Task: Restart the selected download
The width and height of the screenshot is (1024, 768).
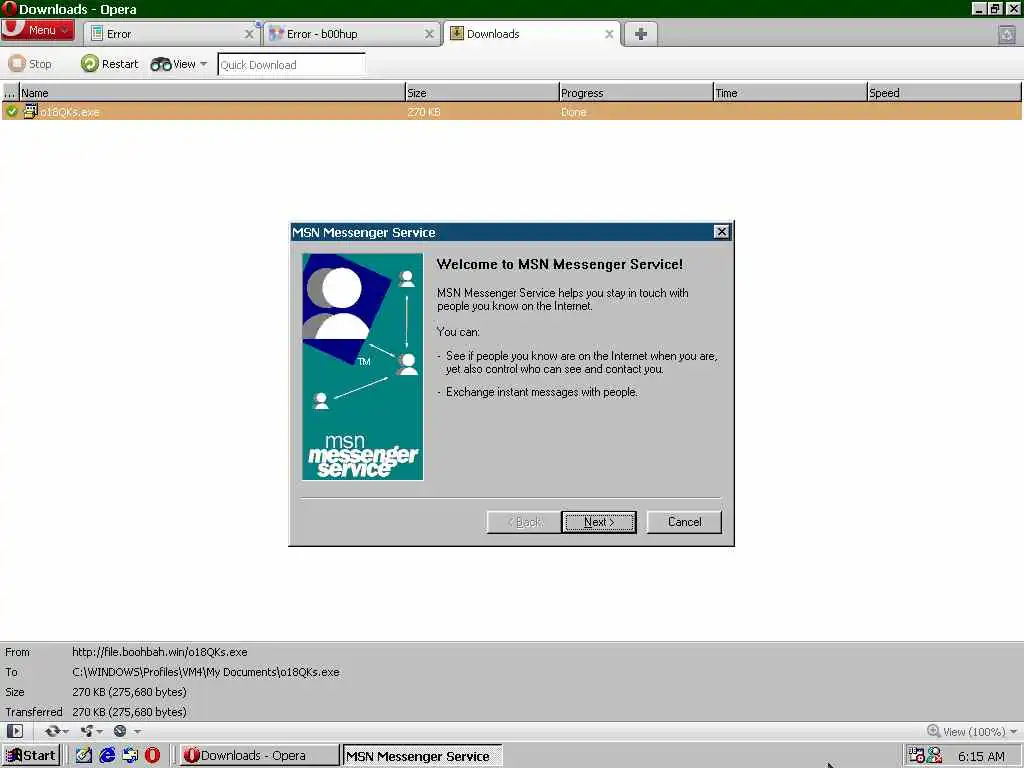Action: coord(110,64)
